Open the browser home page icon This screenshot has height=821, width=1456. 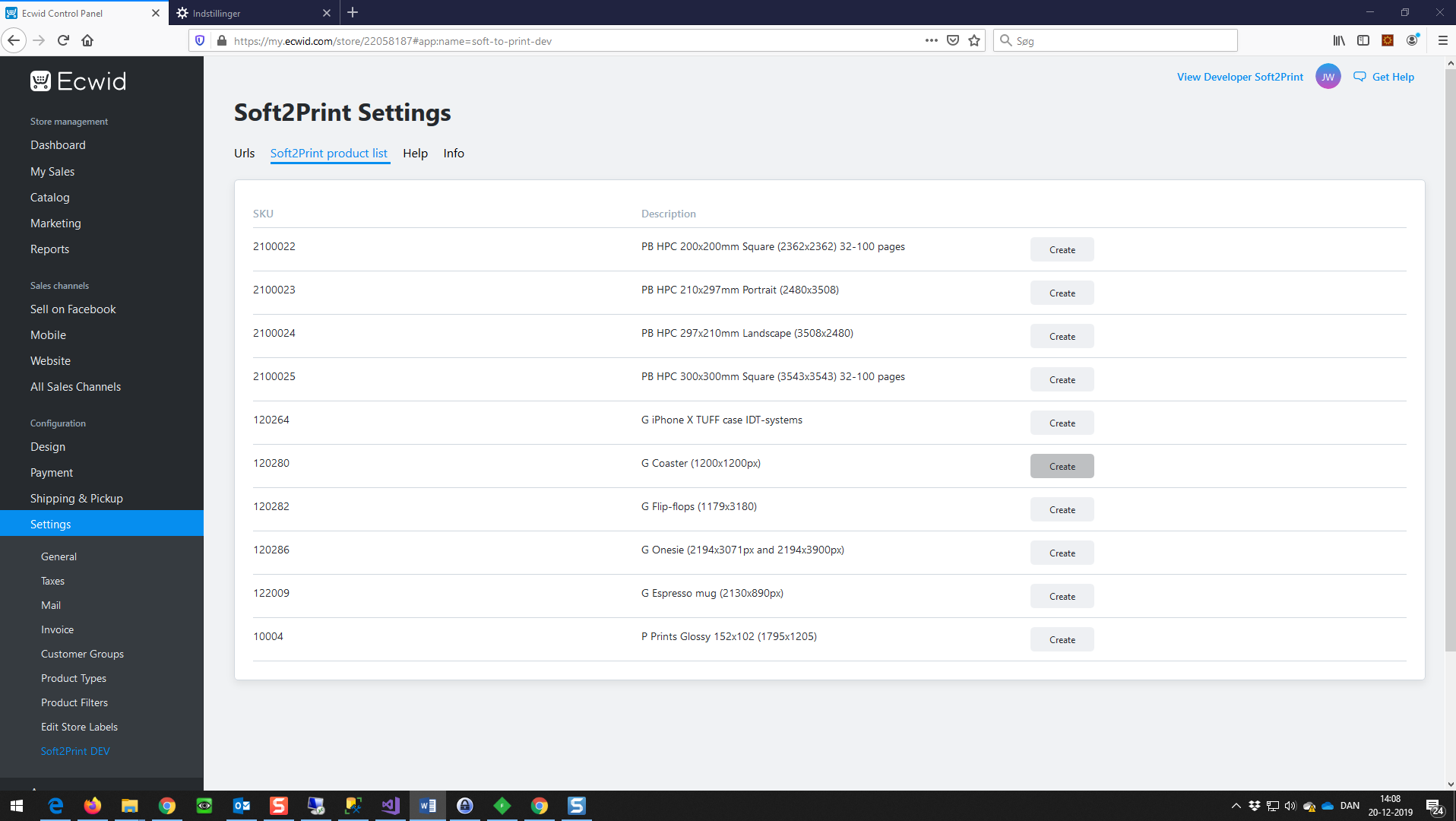click(87, 40)
